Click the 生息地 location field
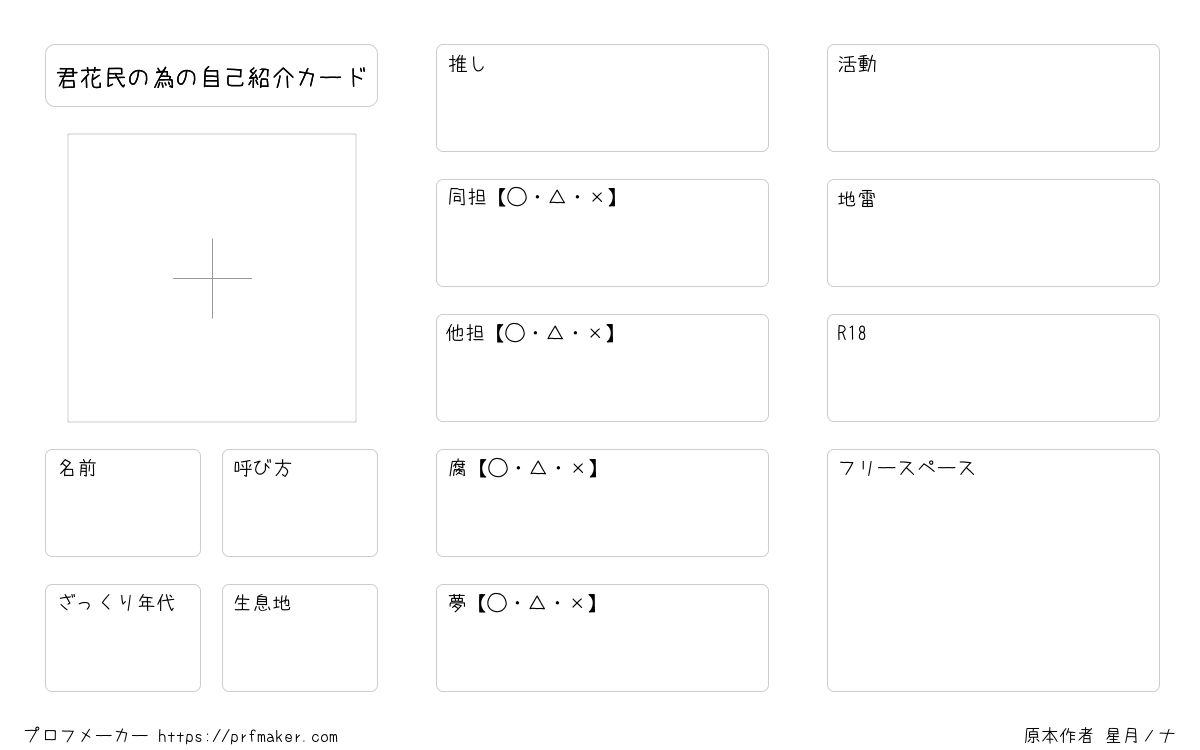The height and width of the screenshot is (750, 1200). pos(300,638)
